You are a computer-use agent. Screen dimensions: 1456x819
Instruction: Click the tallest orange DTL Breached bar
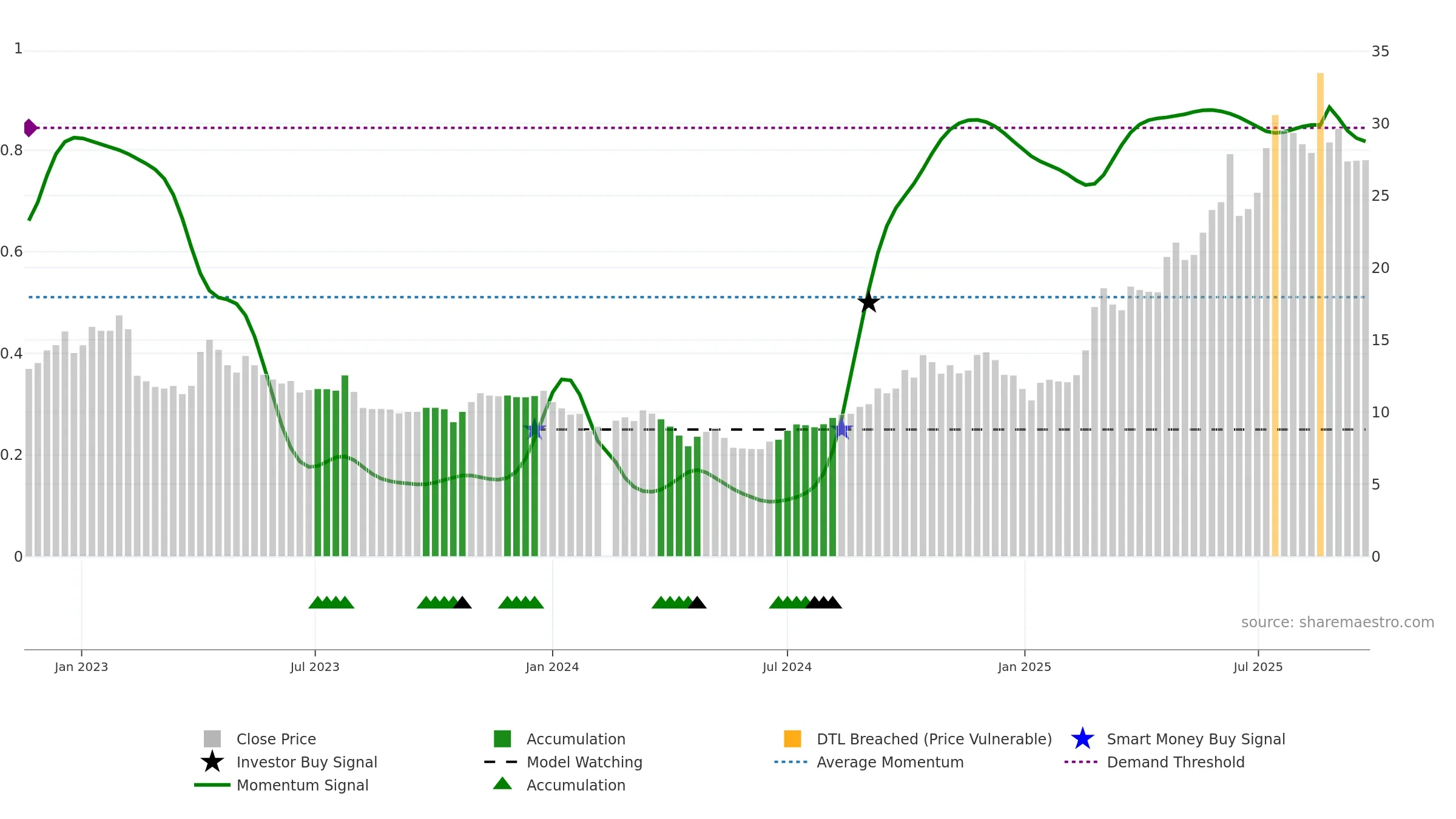pyautogui.click(x=1320, y=315)
